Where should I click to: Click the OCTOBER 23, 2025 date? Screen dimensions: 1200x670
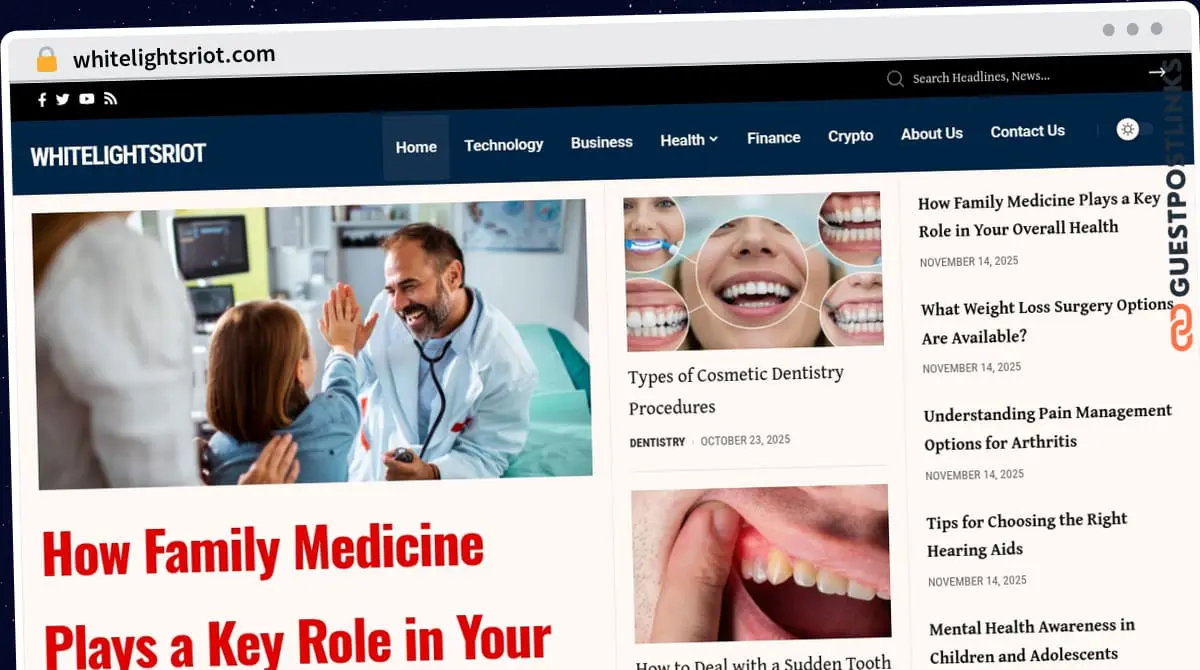(x=745, y=440)
